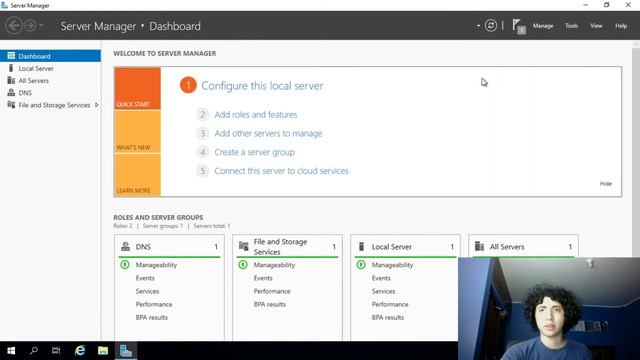Click the Local Server sidebar icon
Image resolution: width=640 pixels, height=360 pixels.
point(11,68)
